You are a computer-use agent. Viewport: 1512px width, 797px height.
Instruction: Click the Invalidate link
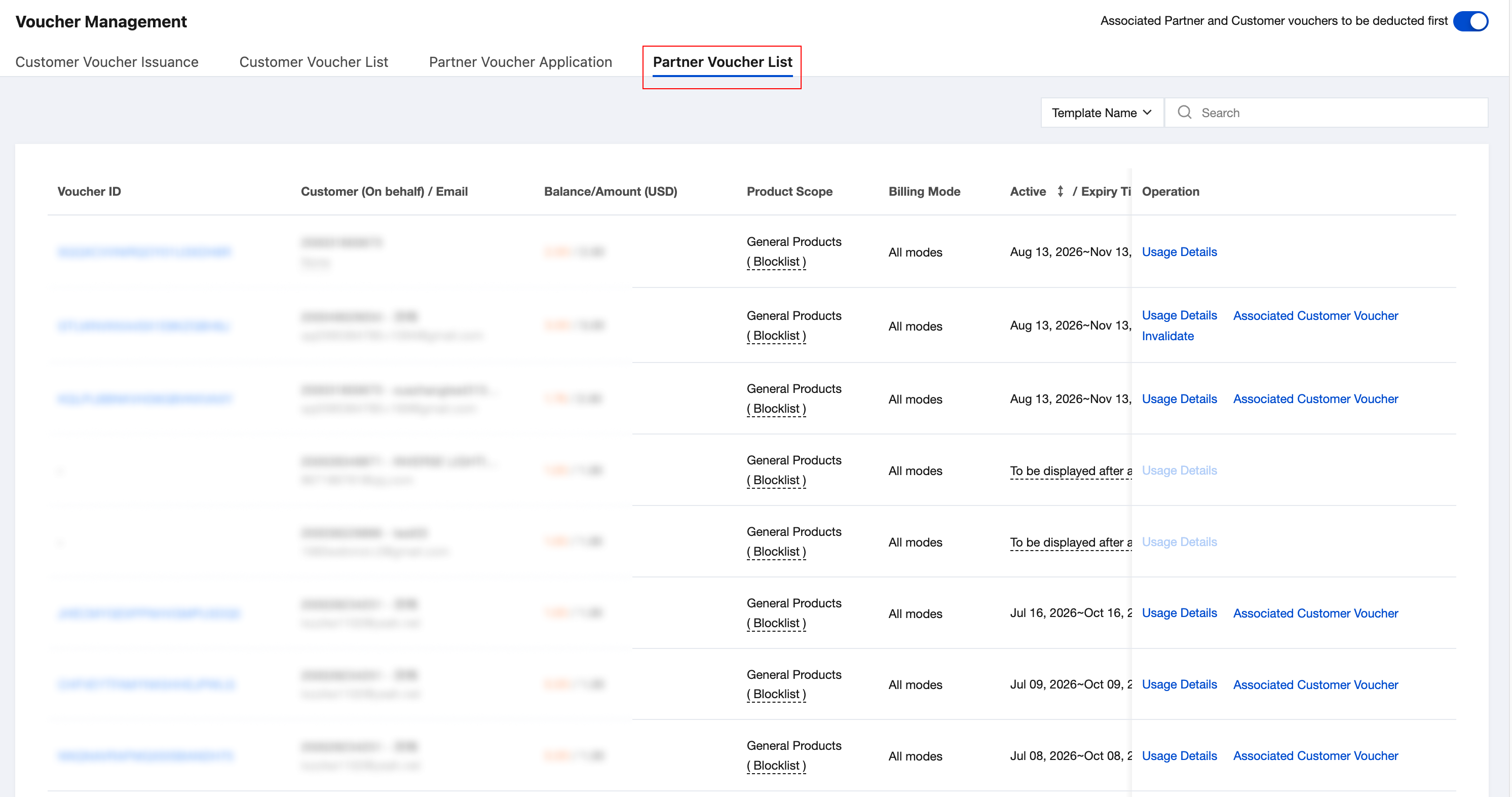pos(1167,336)
